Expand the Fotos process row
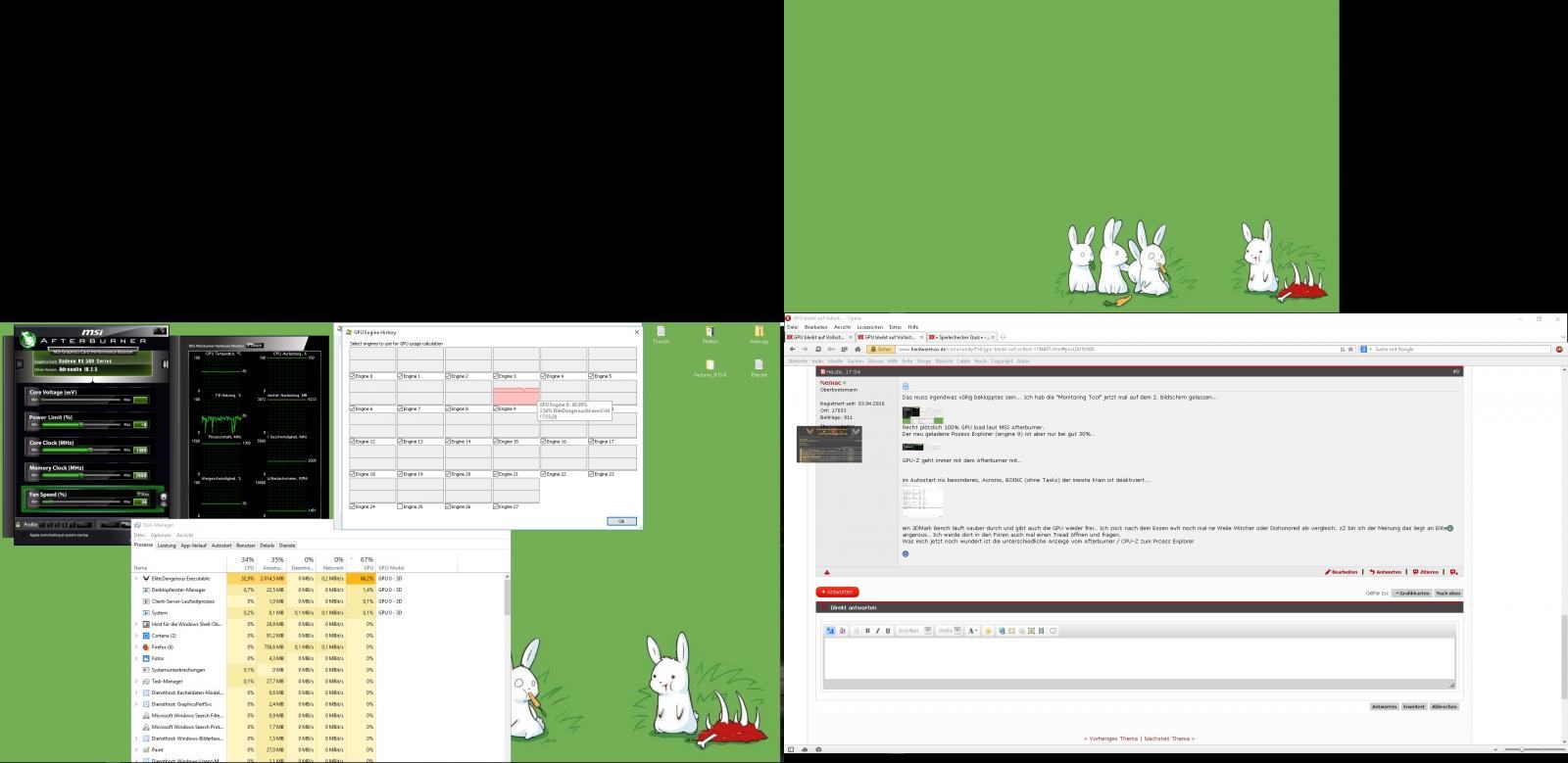Image resolution: width=1568 pixels, height=763 pixels. click(x=136, y=658)
